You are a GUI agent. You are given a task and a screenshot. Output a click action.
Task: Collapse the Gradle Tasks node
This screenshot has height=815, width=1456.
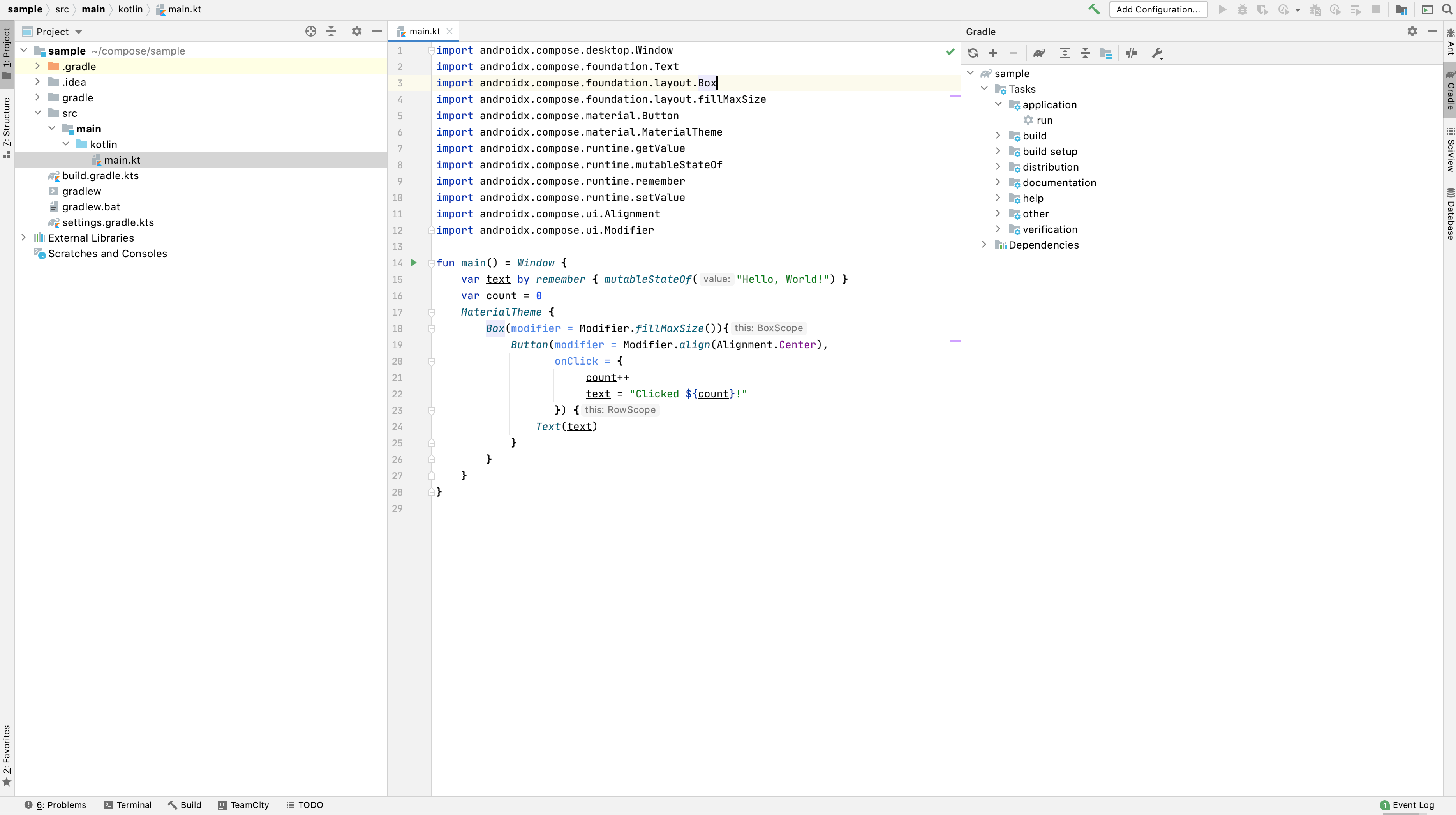985,89
